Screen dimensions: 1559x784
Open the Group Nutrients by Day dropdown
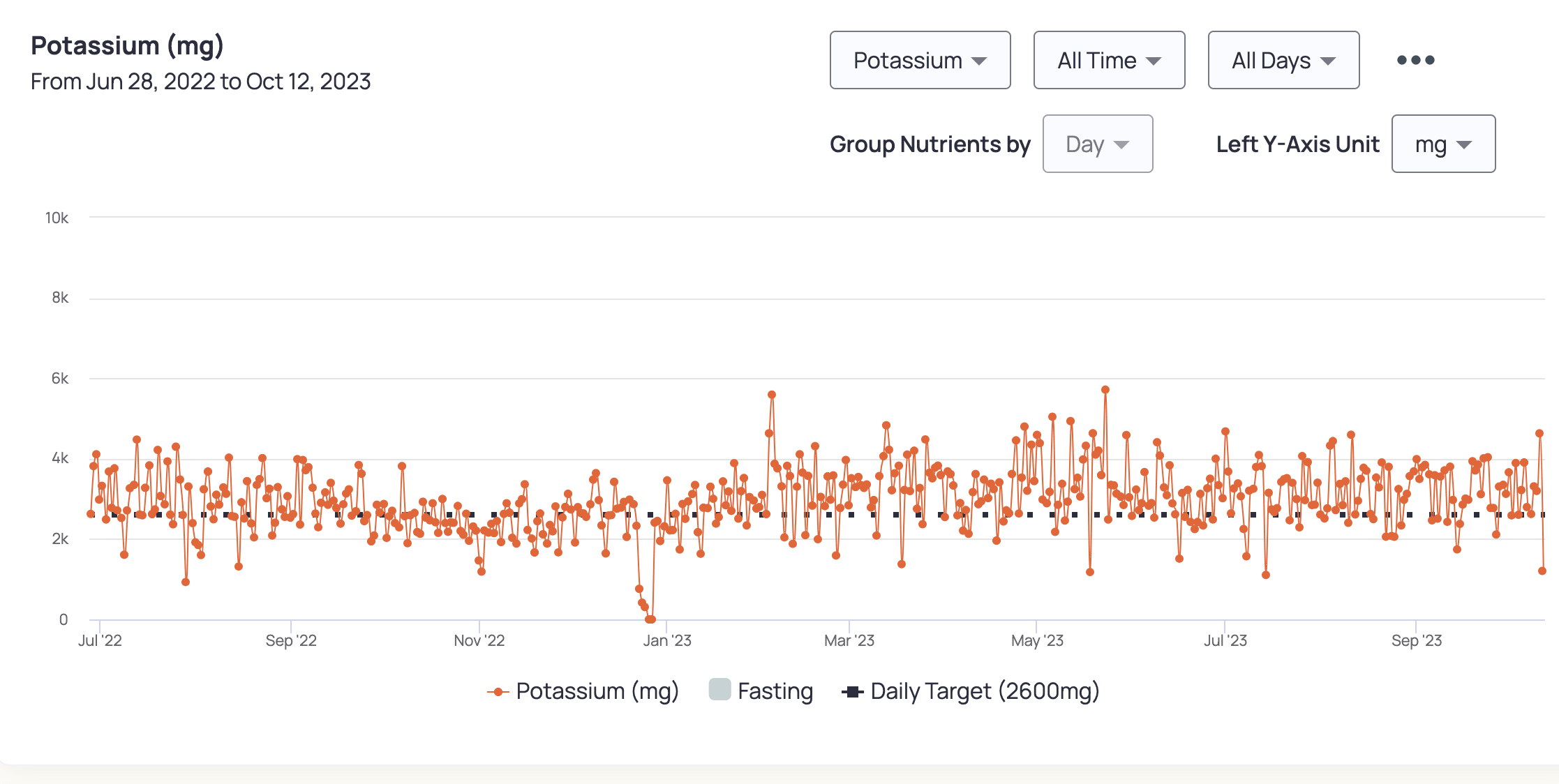click(1097, 144)
